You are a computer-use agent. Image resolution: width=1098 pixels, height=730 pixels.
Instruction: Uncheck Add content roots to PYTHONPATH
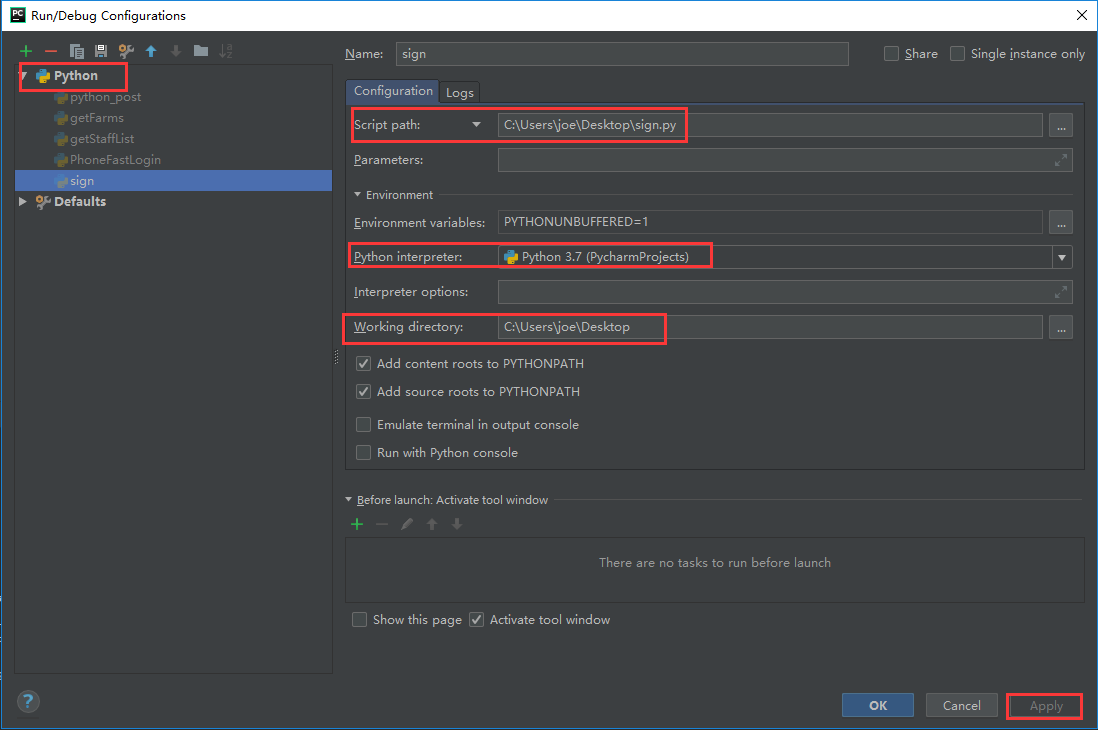363,364
